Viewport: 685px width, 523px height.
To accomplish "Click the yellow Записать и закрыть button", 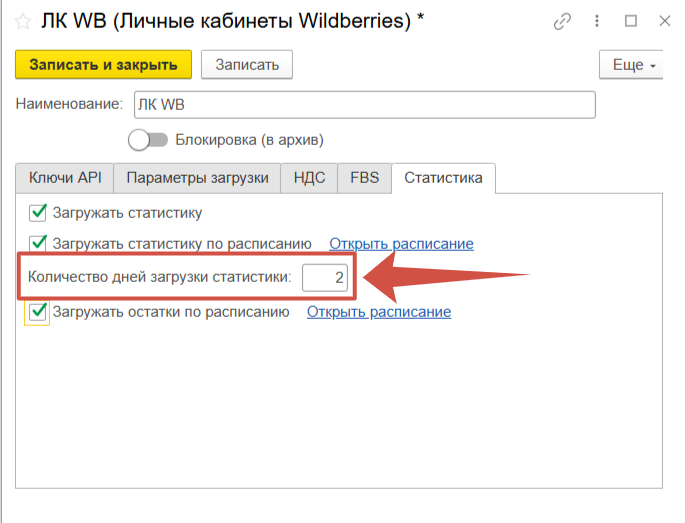I will pos(103,64).
